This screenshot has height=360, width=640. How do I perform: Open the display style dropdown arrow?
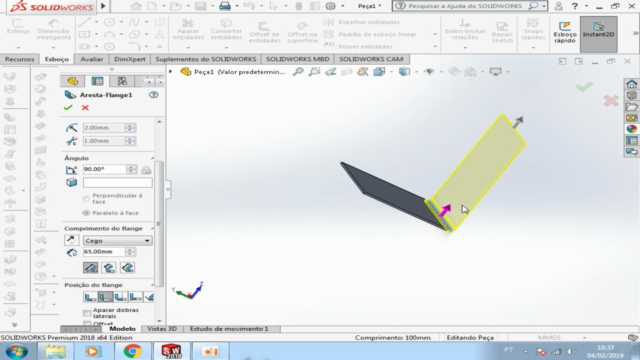416,72
